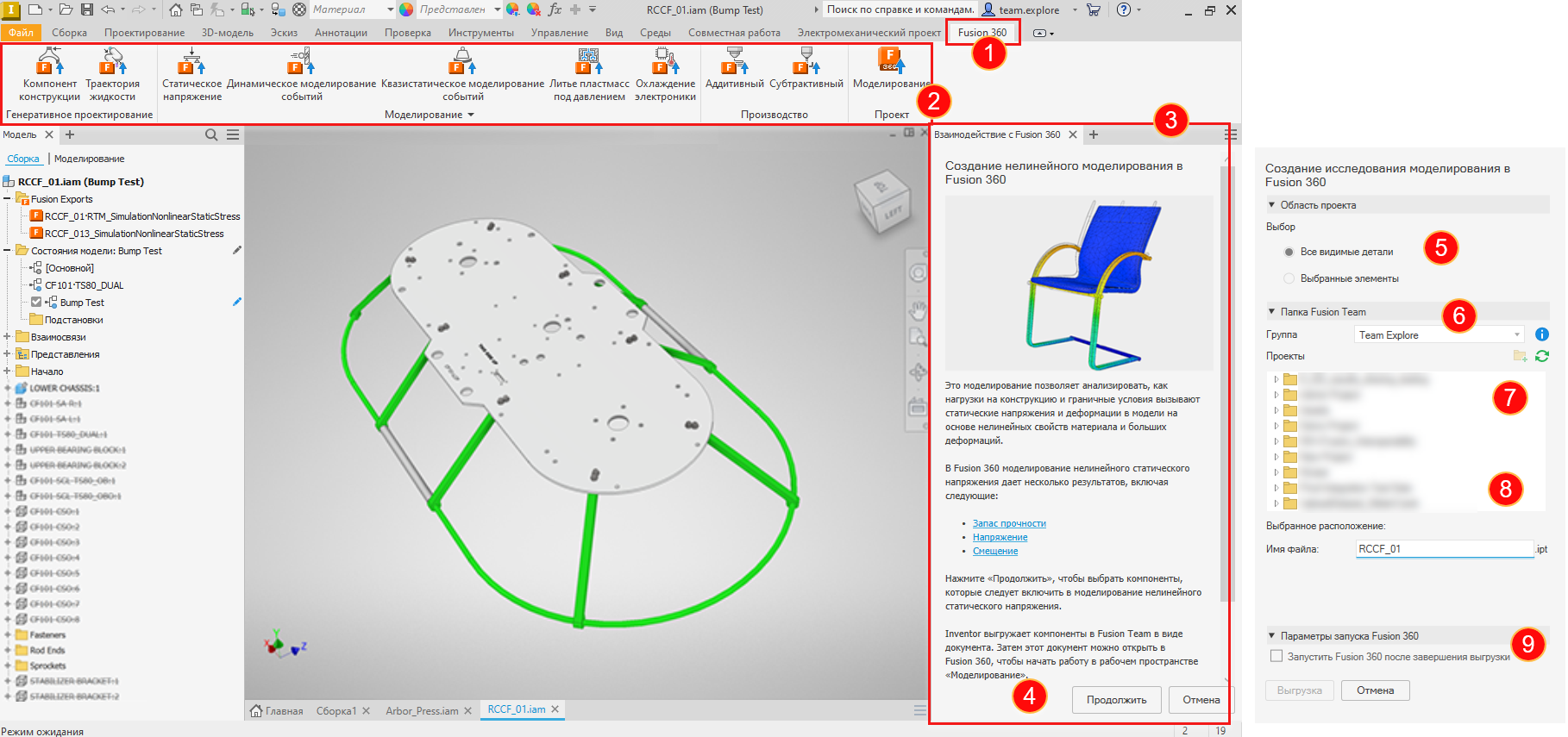Create a new file from the quick access toolbar
The image size is (1568, 737).
click(x=35, y=9)
